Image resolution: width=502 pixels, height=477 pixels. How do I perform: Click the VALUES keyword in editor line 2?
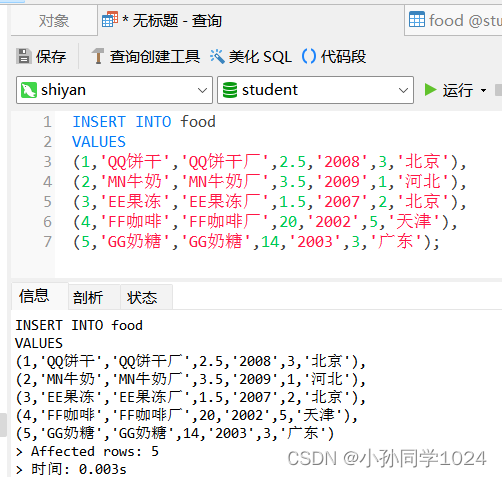coord(99,142)
